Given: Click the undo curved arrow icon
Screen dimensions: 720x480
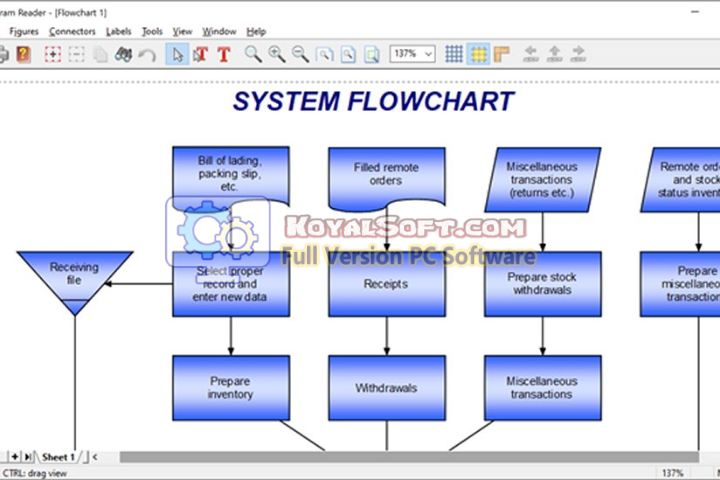Looking at the screenshot, I should point(147,55).
